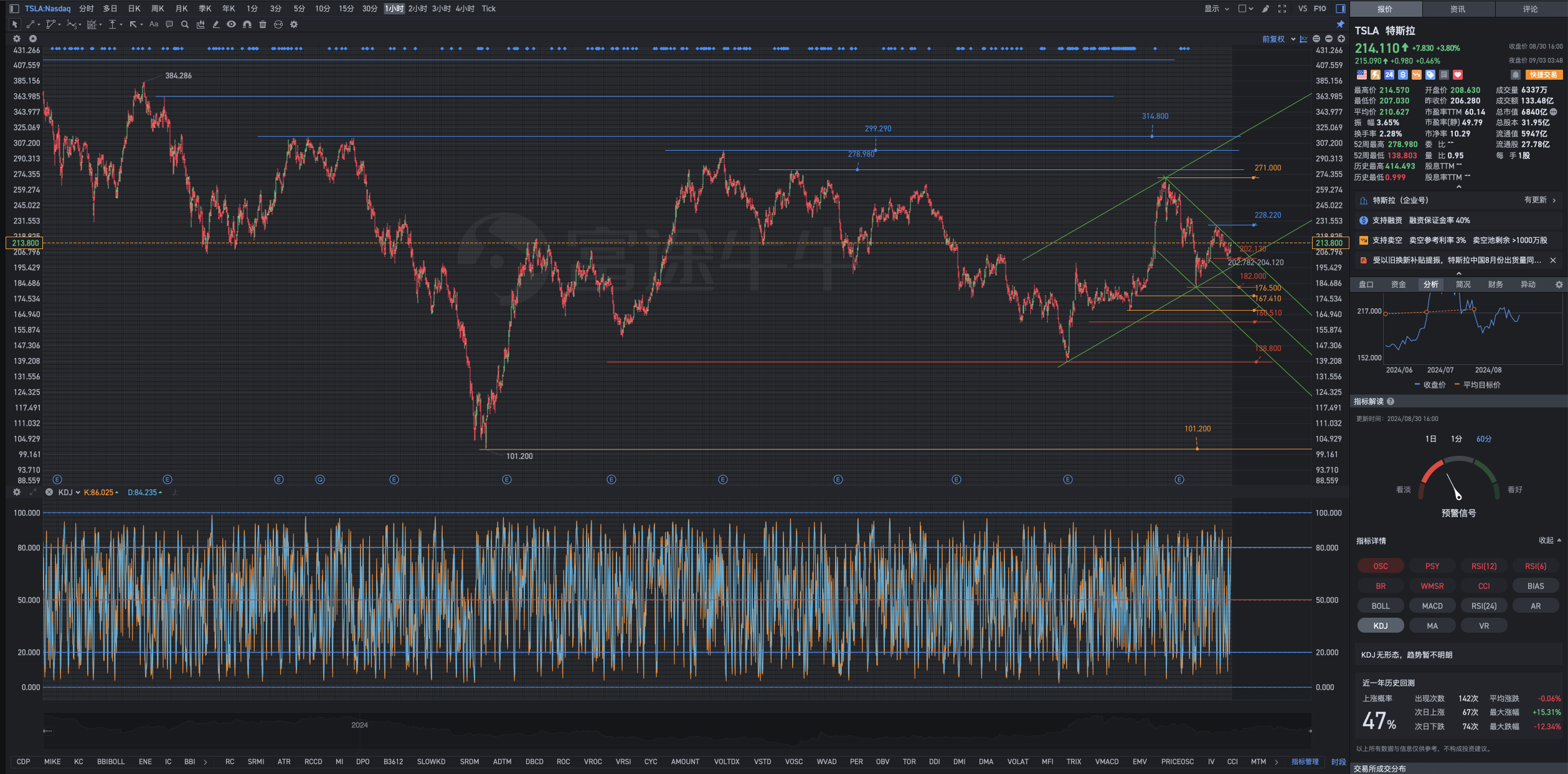Collapse indicator details with 收起
This screenshot has width=1568, height=774.
point(1550,540)
